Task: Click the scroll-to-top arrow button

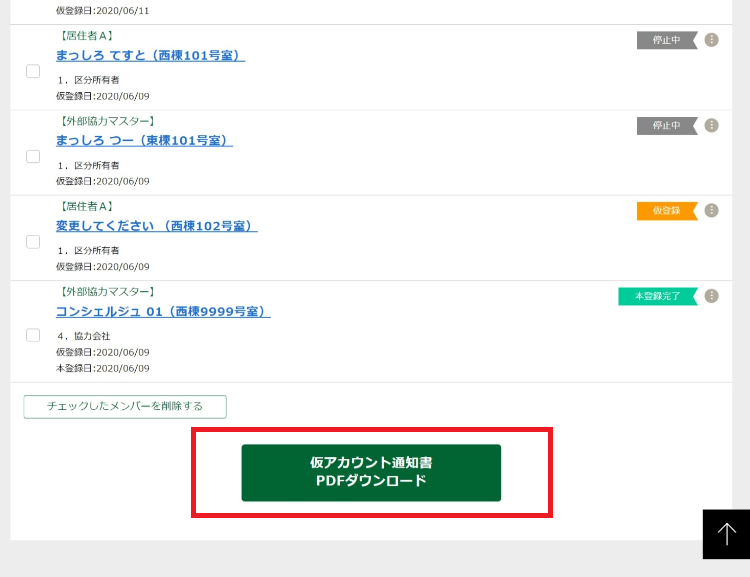Action: pyautogui.click(x=726, y=534)
